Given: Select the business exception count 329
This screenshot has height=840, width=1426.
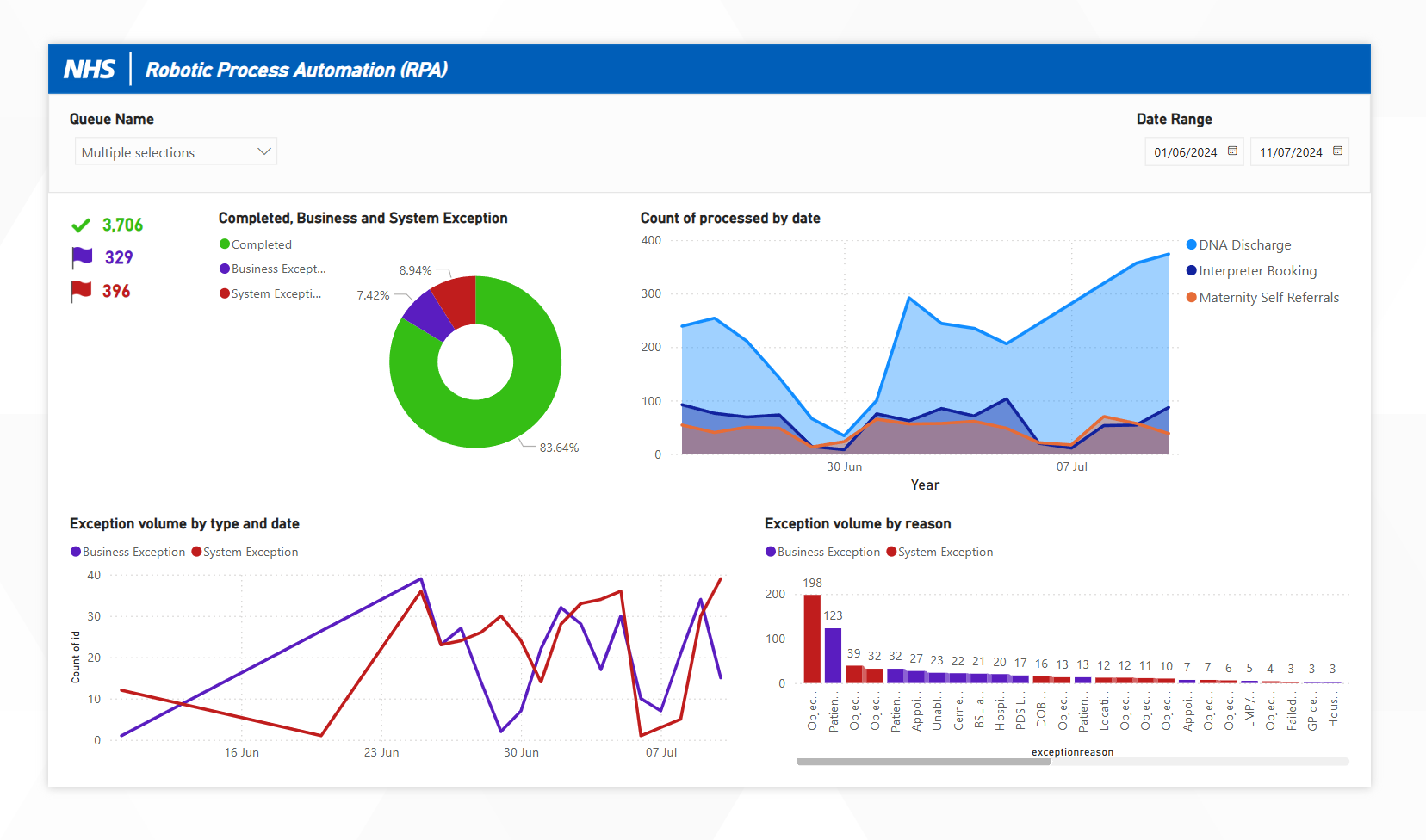Looking at the screenshot, I should coord(119,258).
